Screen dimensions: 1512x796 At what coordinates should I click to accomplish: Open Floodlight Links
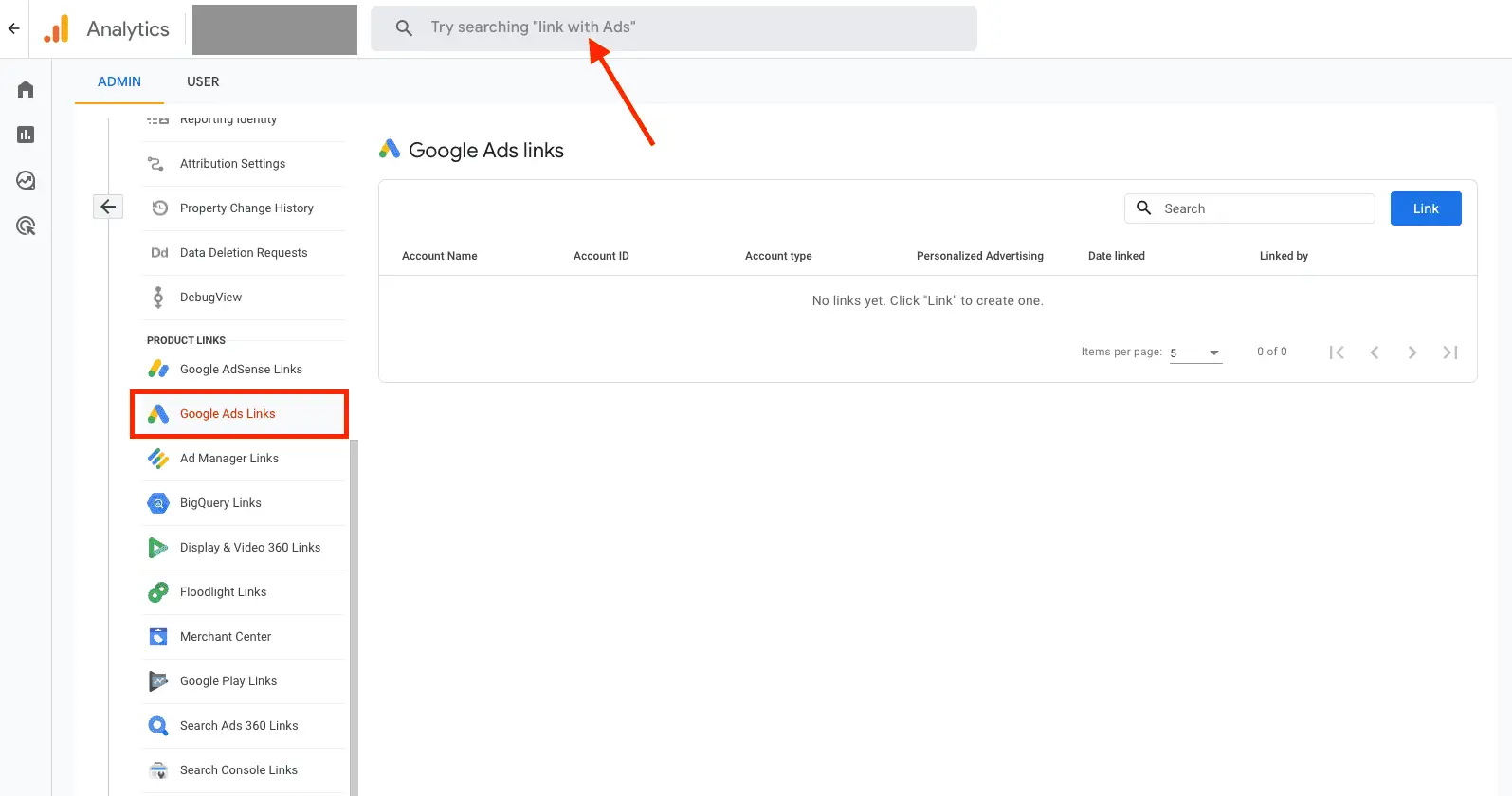(x=243, y=592)
